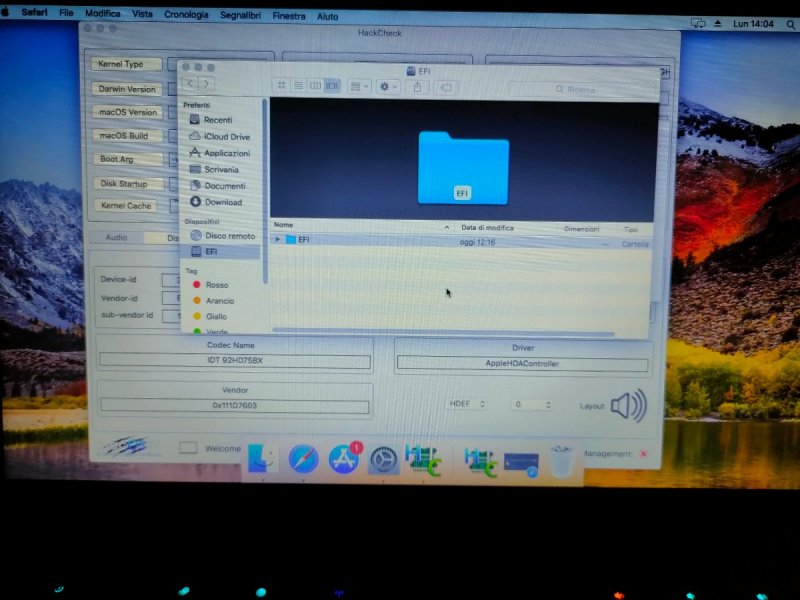
Task: Click the Codec Name field IDT 92HD75BX
Action: tap(235, 361)
